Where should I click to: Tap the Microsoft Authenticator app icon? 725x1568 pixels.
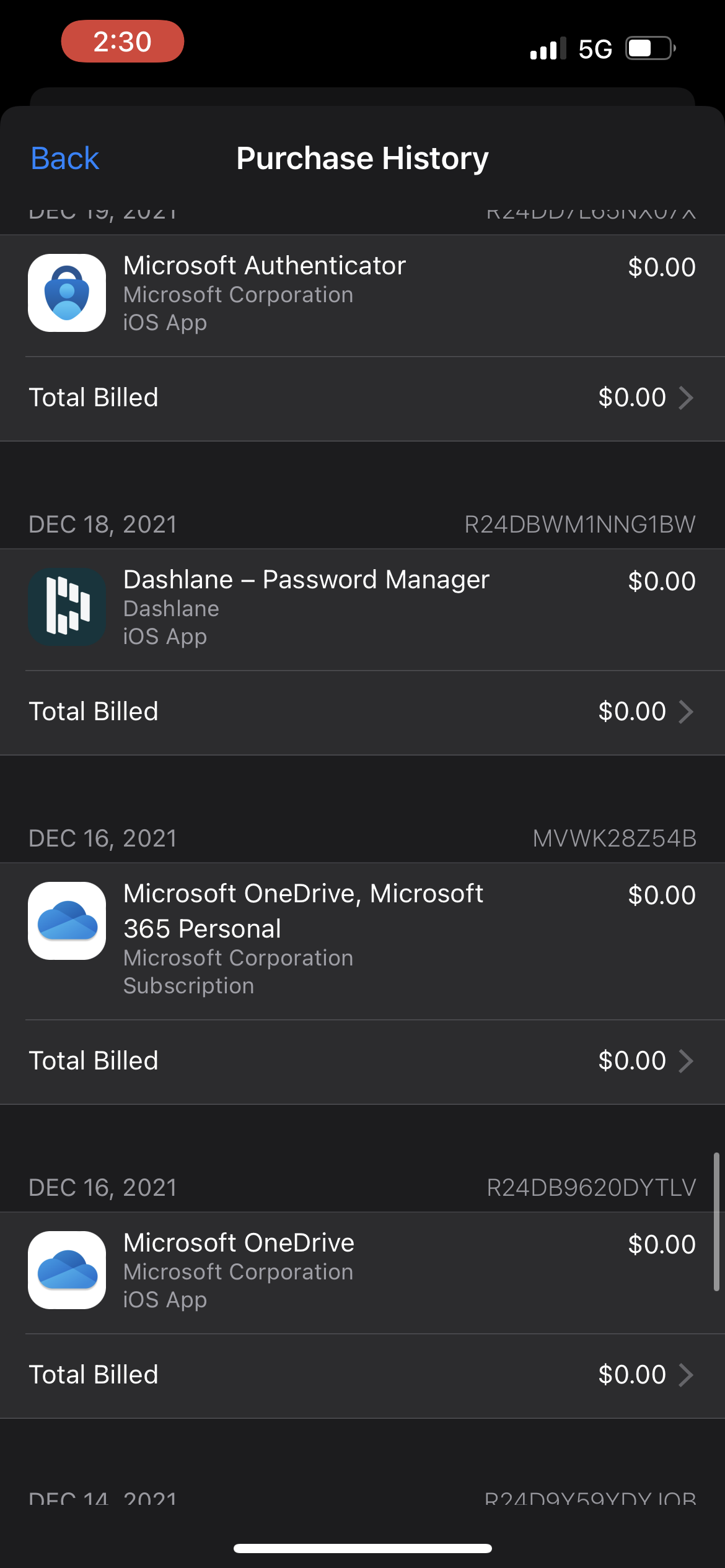67,293
